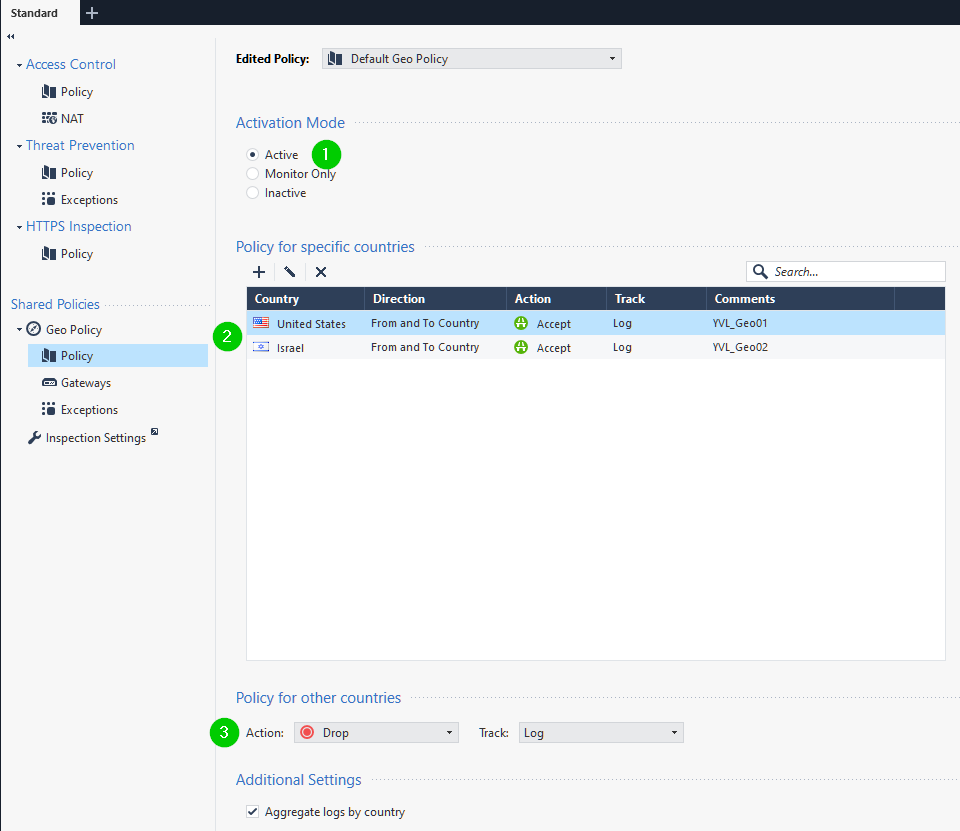This screenshot has width=960, height=831.
Task: Select Monitor Only activation mode
Action: [x=252, y=174]
